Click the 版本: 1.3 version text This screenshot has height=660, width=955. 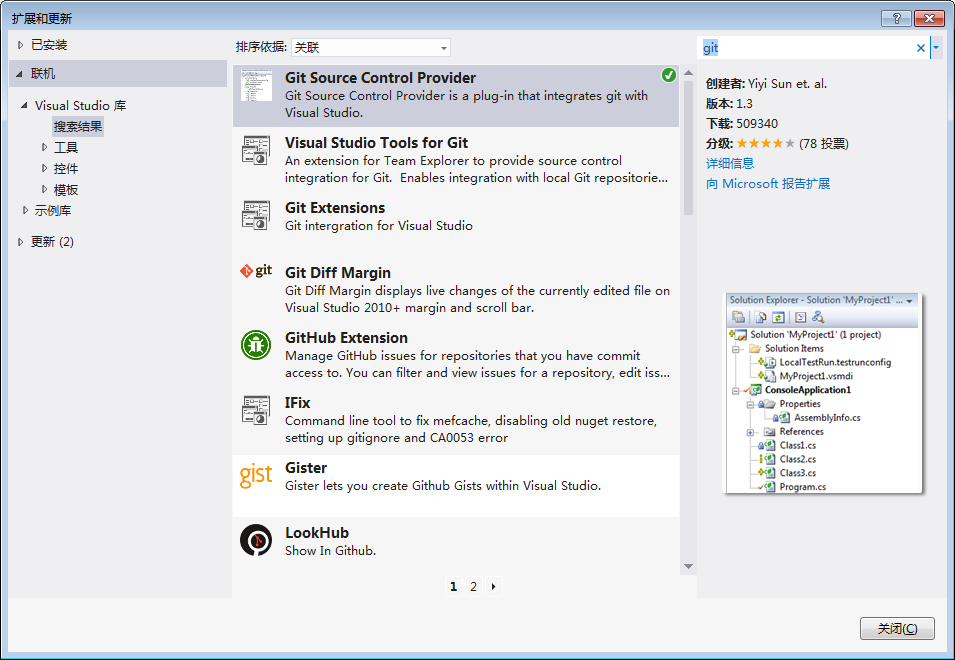coord(729,104)
